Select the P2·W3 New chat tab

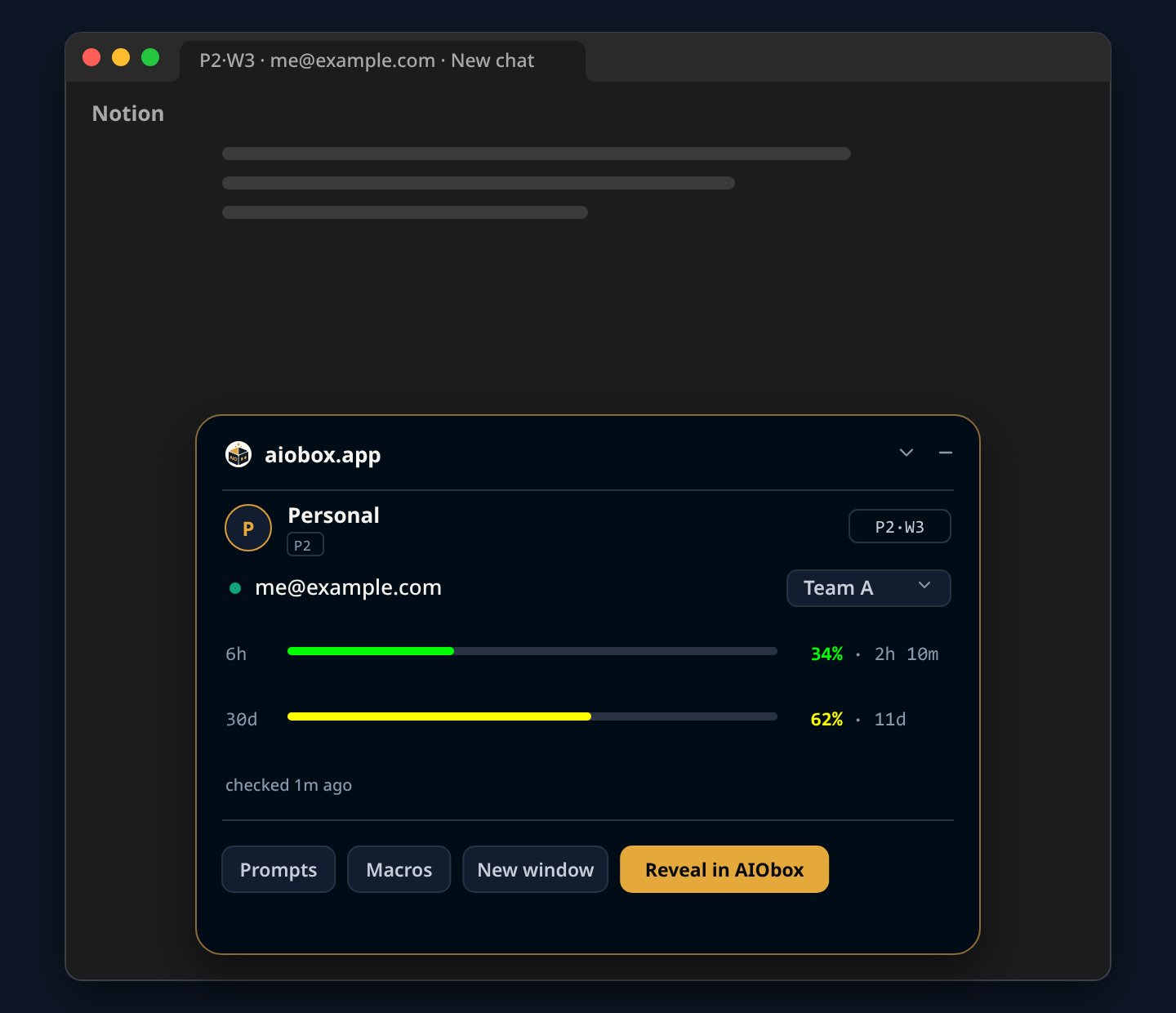382,61
